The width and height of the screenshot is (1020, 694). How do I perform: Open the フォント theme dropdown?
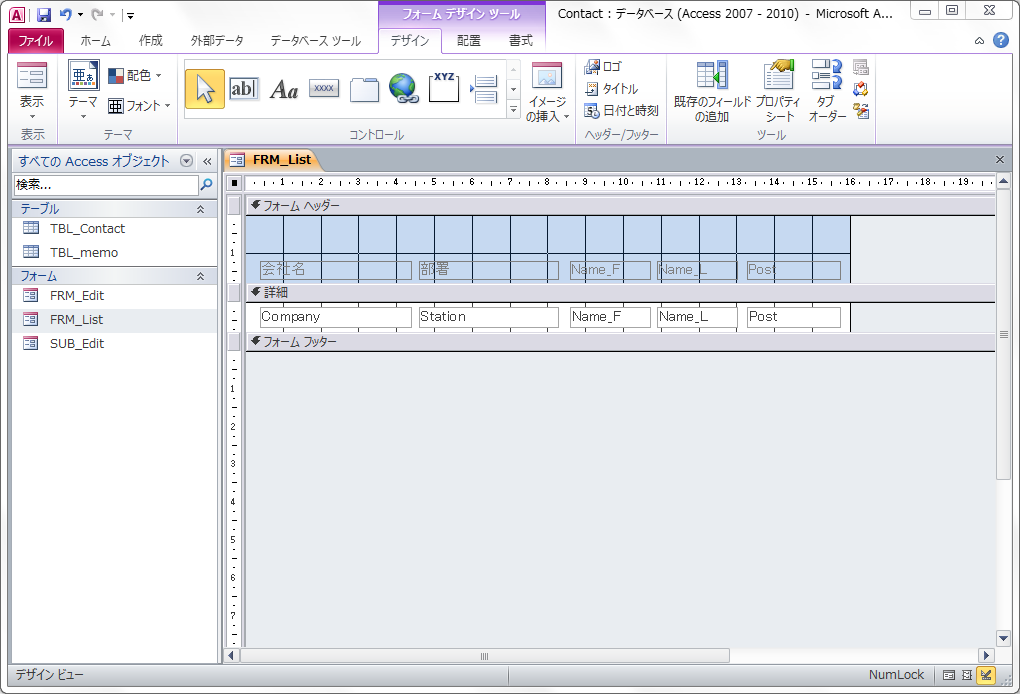point(139,105)
